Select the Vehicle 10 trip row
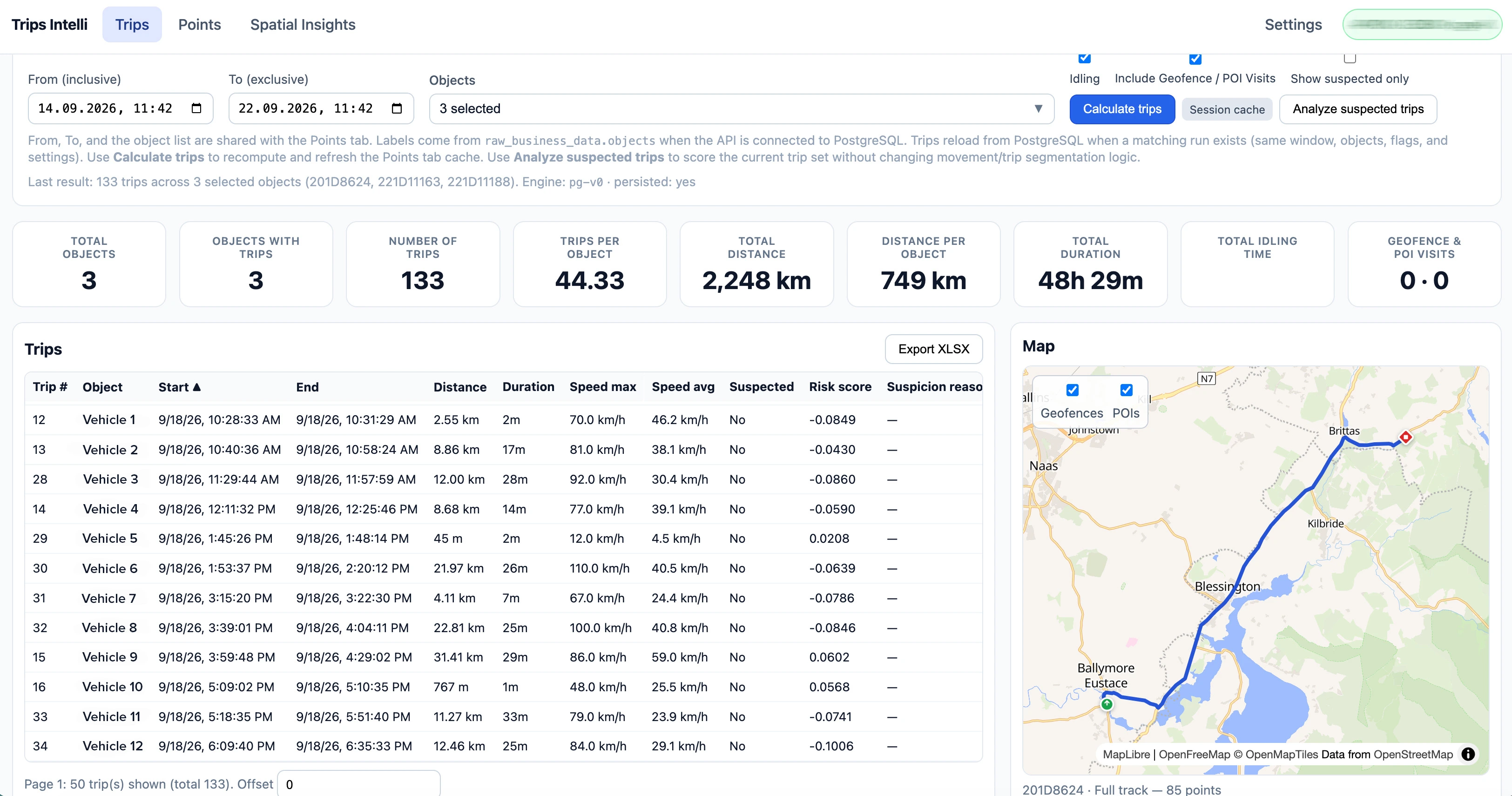1512x796 pixels. tap(503, 687)
